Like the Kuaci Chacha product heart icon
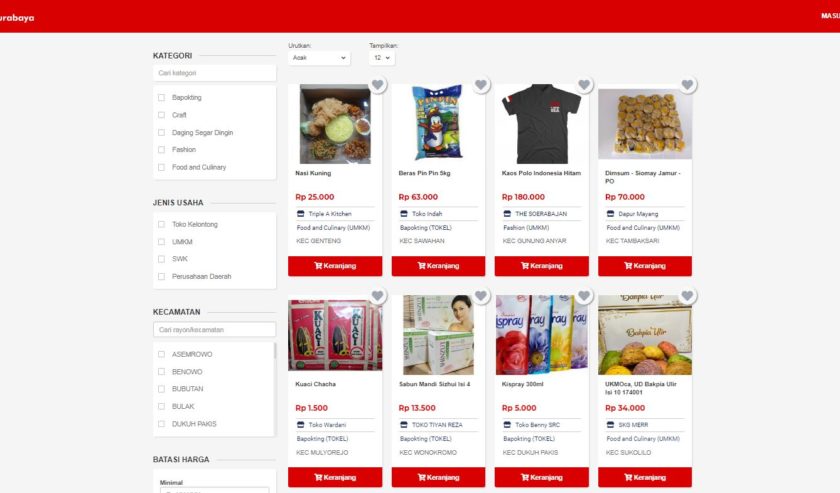840x493 pixels. tap(378, 296)
